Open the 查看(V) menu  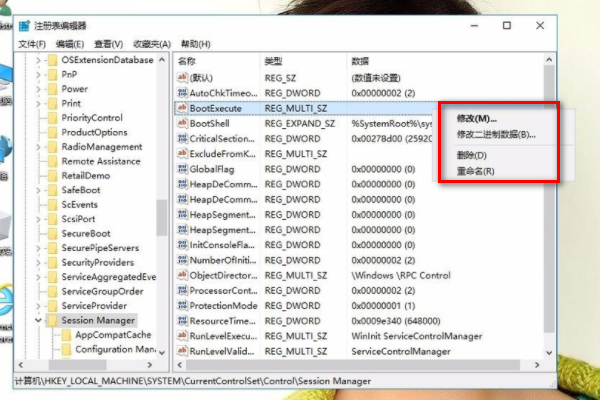[109, 44]
